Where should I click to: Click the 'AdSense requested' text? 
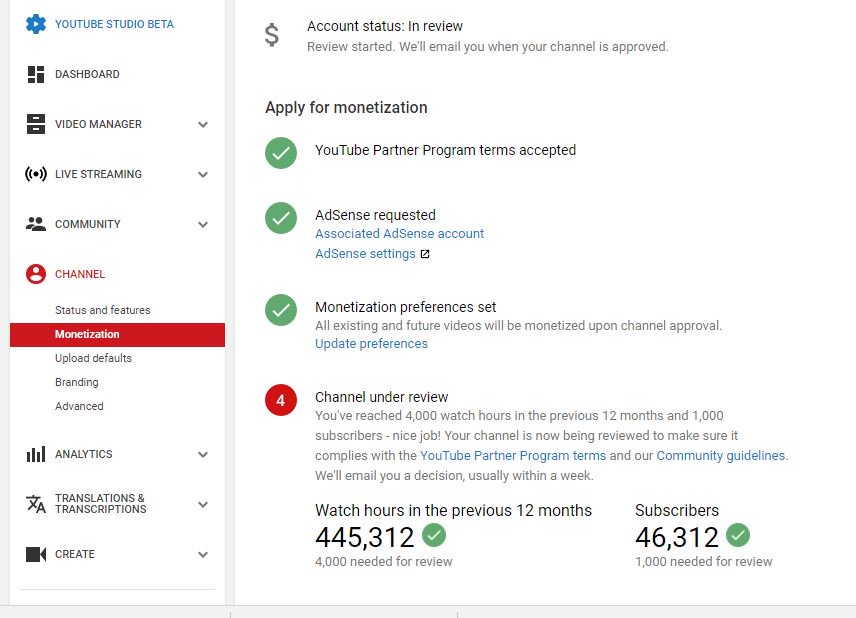pos(376,215)
